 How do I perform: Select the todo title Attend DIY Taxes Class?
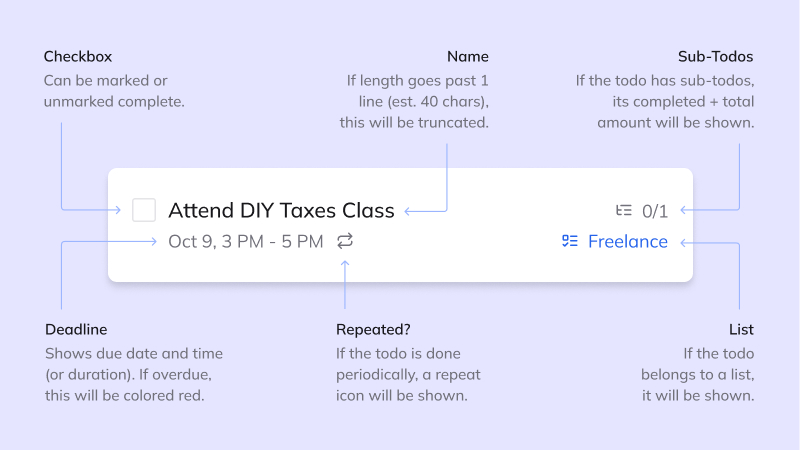click(x=281, y=210)
